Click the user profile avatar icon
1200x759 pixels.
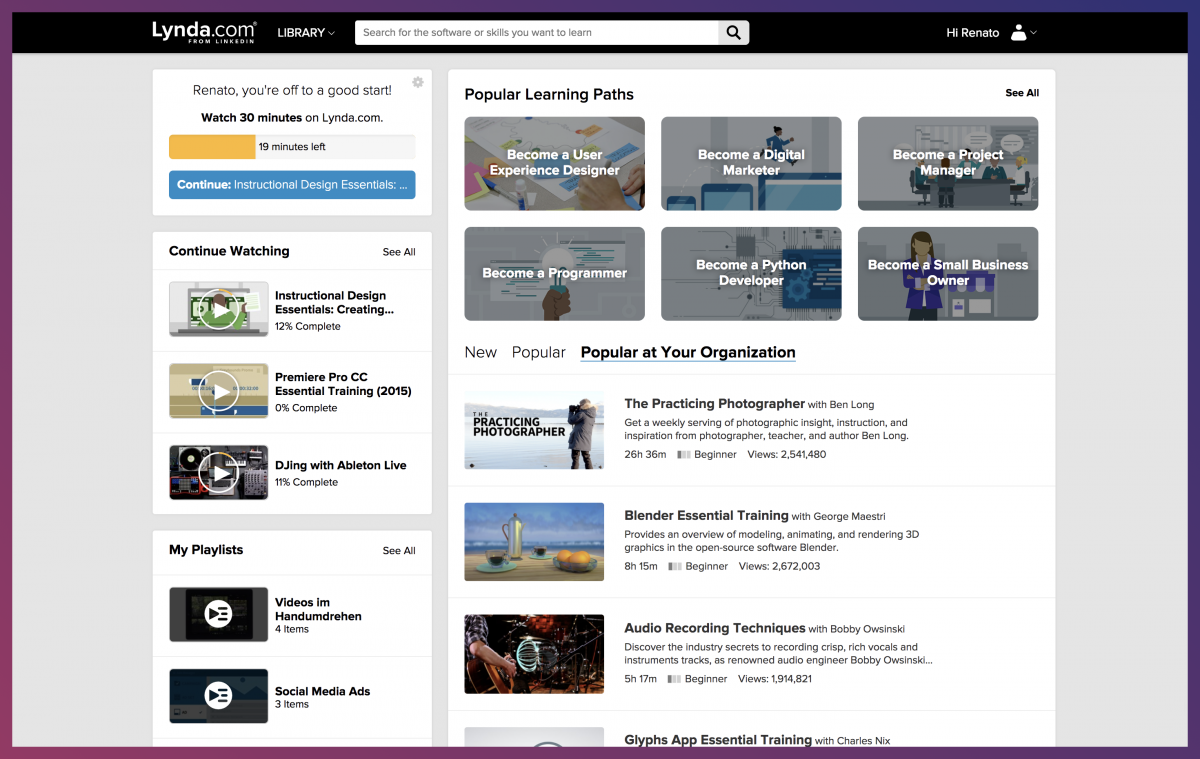1018,33
